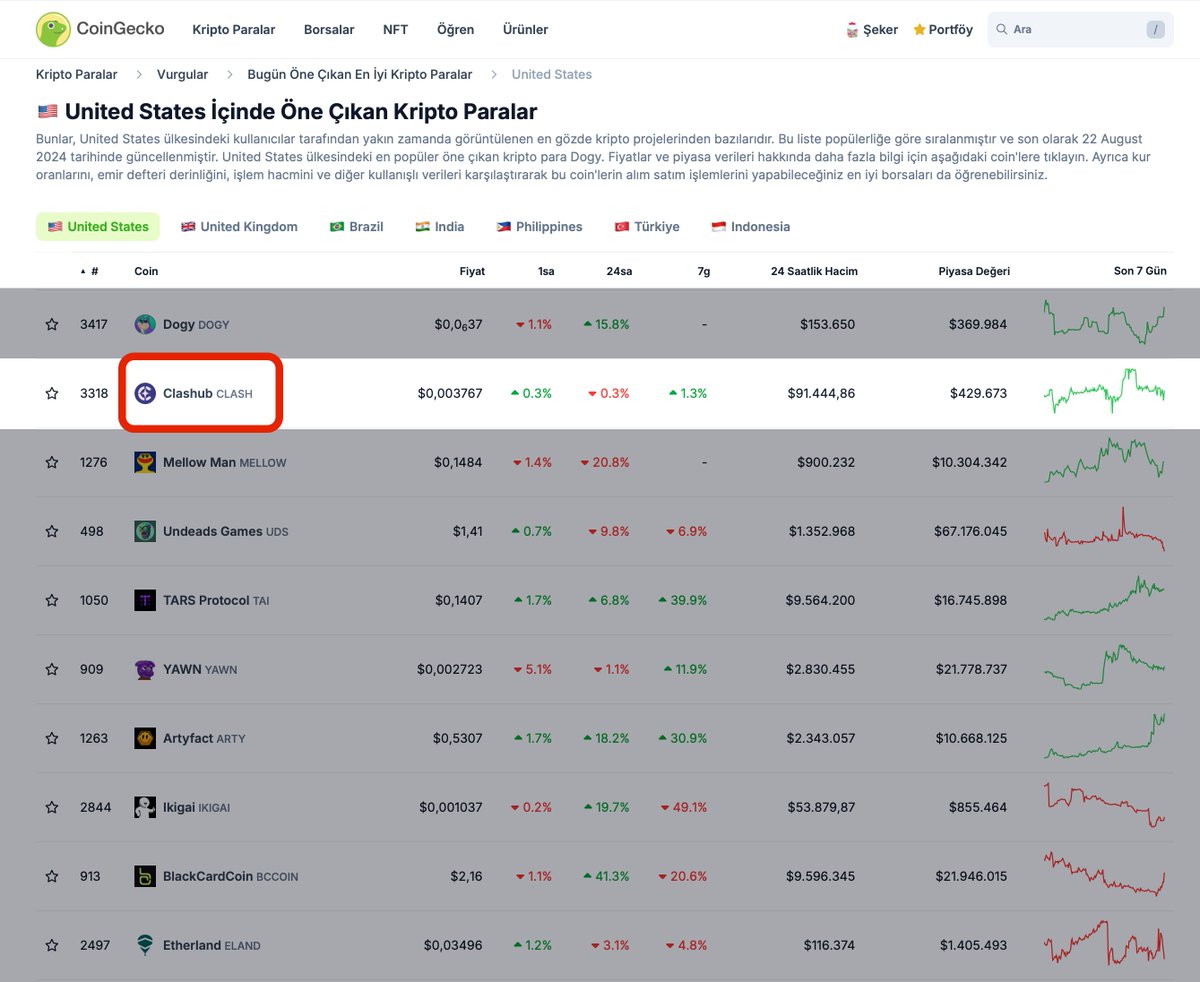Screen dimensions: 1200x982
Task: Star the Mellow Man row
Action: (x=52, y=462)
